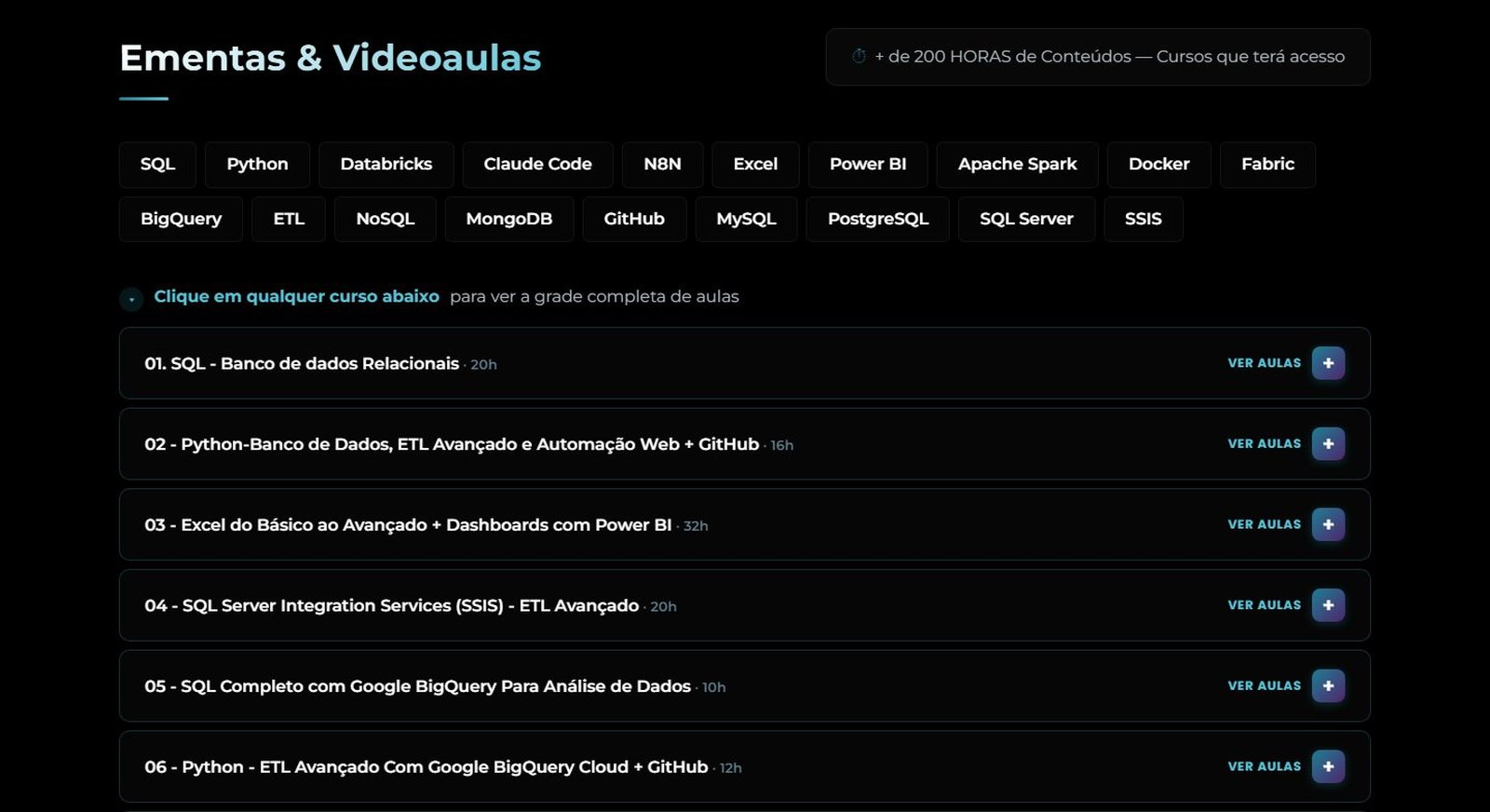This screenshot has height=812, width=1490.
Task: Expand '03 - Excel do Básico ao Avançado' course
Action: click(745, 524)
